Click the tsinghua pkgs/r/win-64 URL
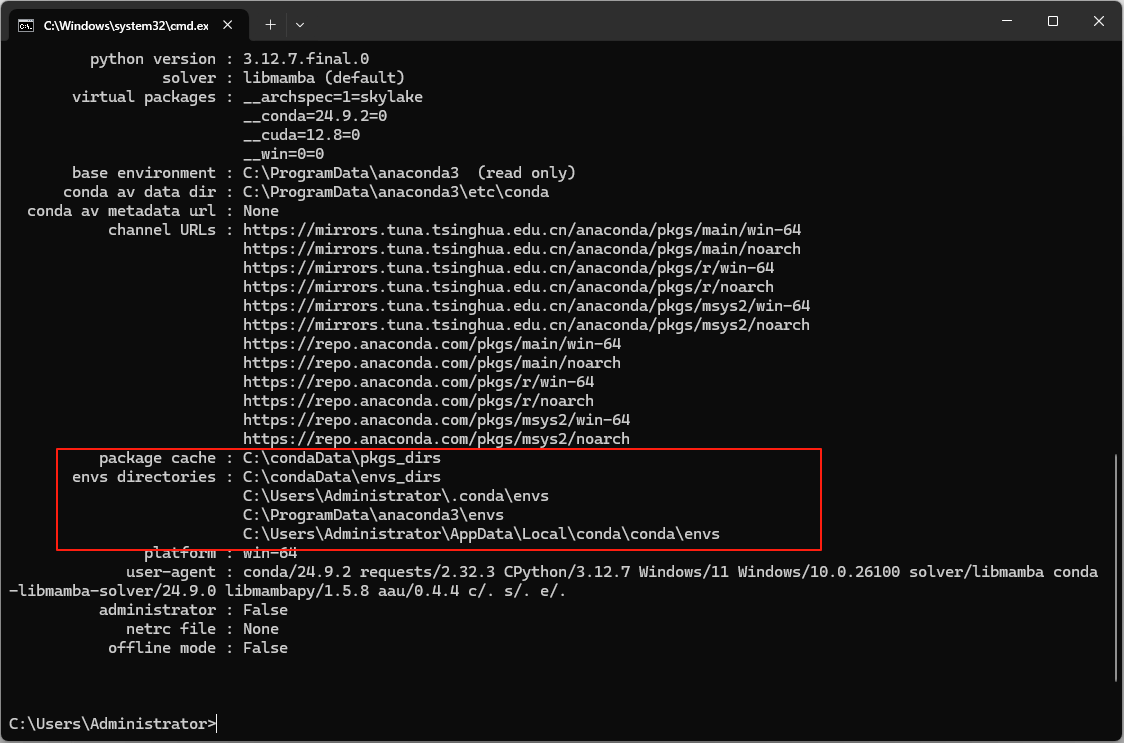The width and height of the screenshot is (1124, 743). pos(508,268)
